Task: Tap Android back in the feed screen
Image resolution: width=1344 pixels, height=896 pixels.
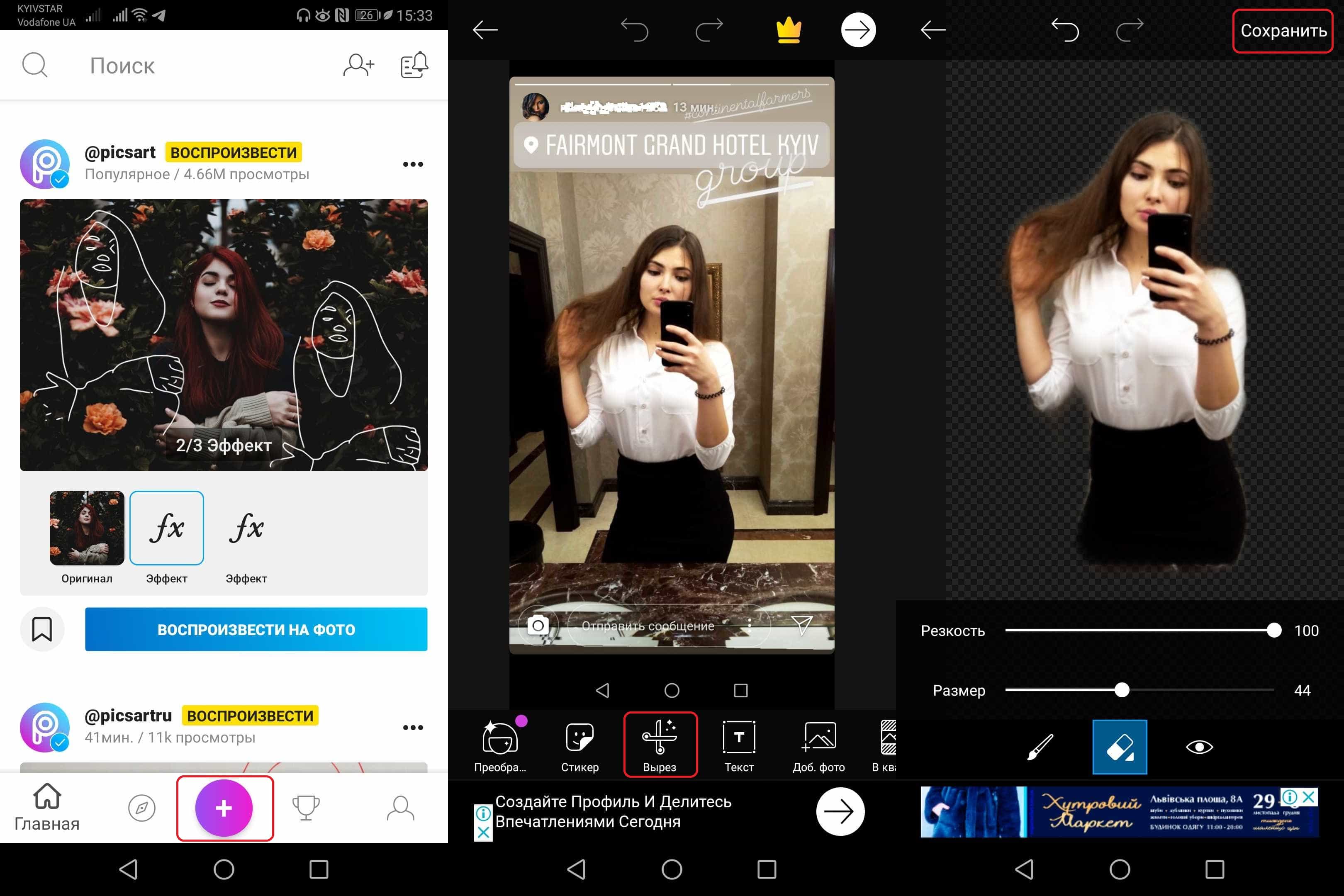Action: click(x=129, y=869)
